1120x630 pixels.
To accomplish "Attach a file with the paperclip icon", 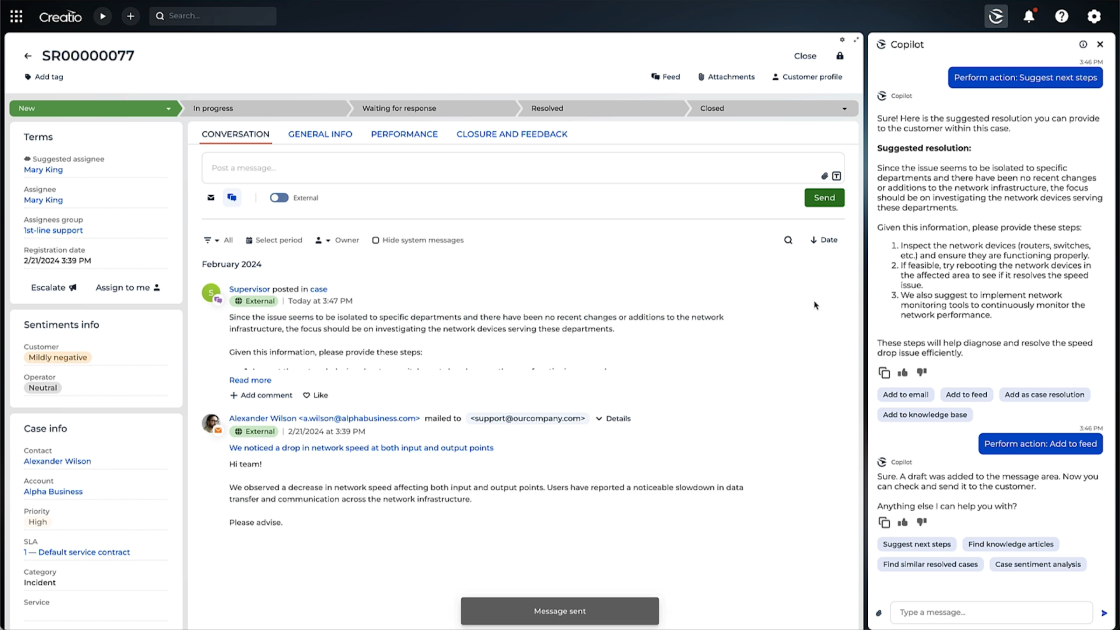I will click(x=825, y=175).
